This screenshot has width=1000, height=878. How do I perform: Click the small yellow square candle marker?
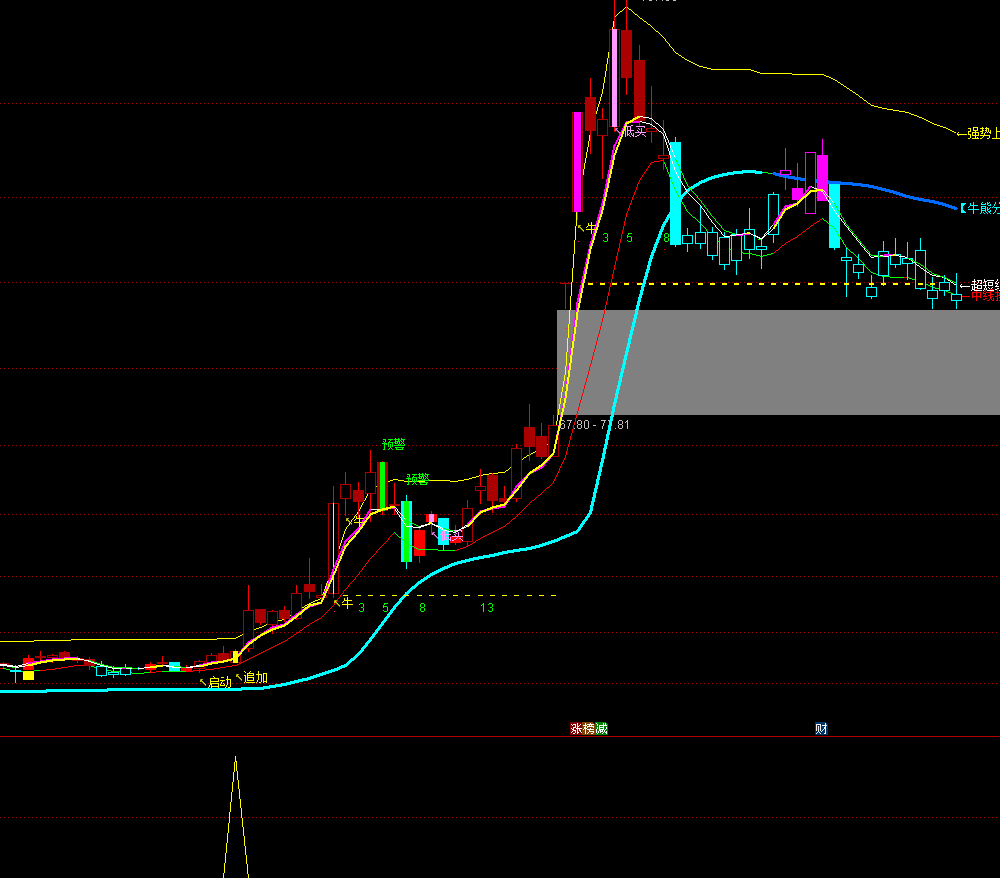pyautogui.click(x=28, y=675)
